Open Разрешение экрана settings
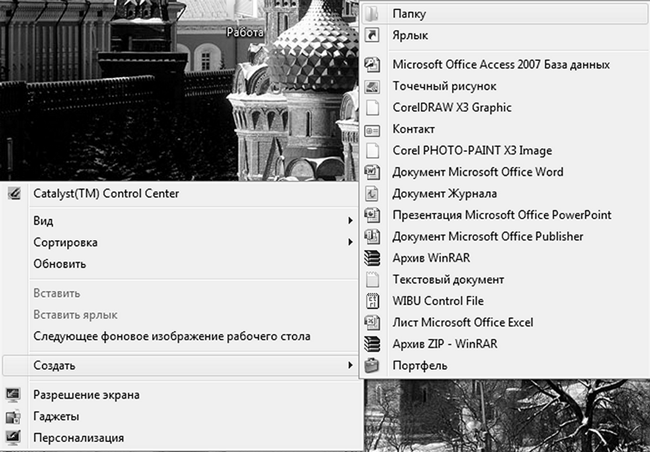 pos(86,394)
